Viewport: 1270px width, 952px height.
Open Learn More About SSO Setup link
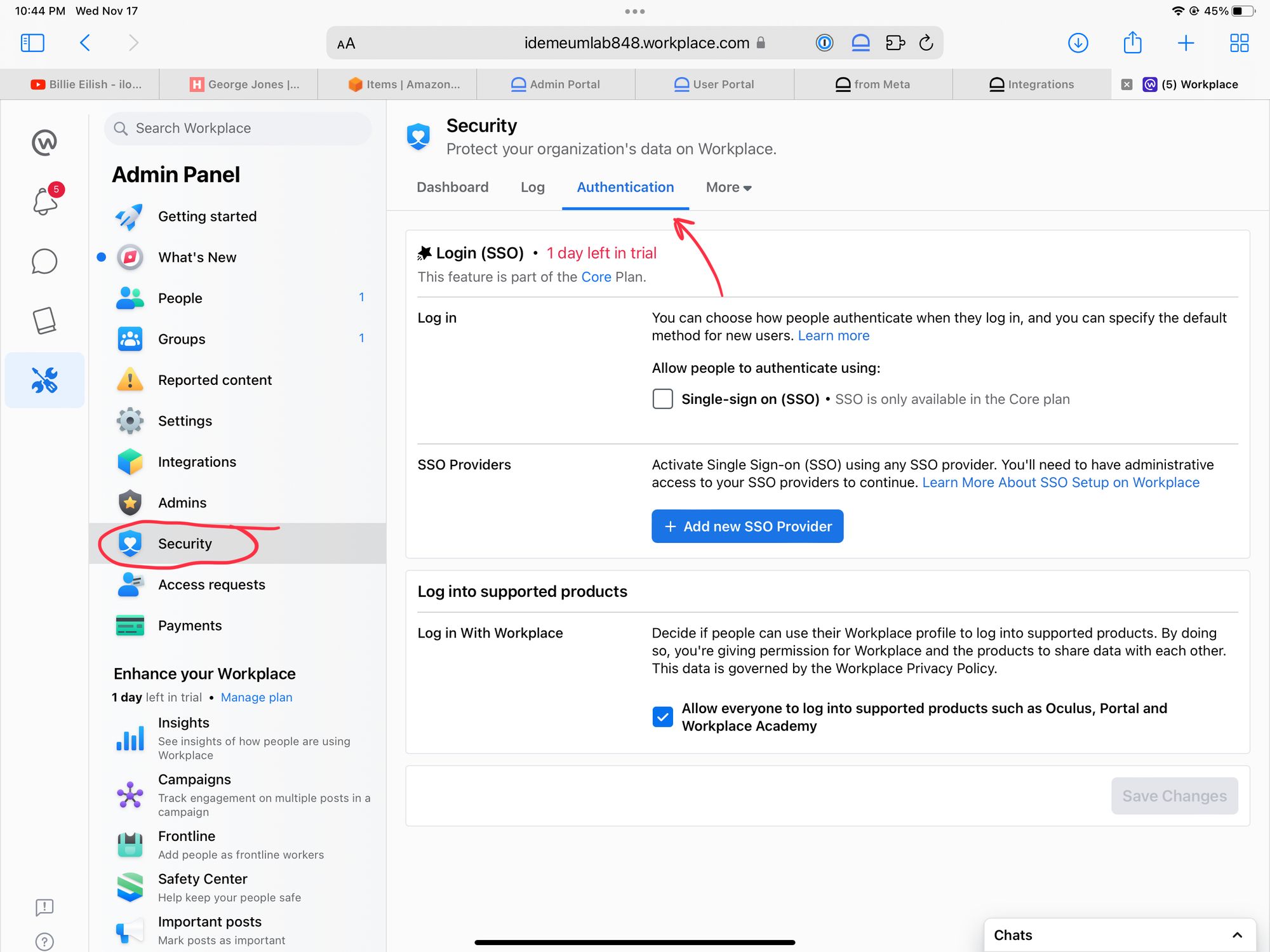click(x=1060, y=483)
